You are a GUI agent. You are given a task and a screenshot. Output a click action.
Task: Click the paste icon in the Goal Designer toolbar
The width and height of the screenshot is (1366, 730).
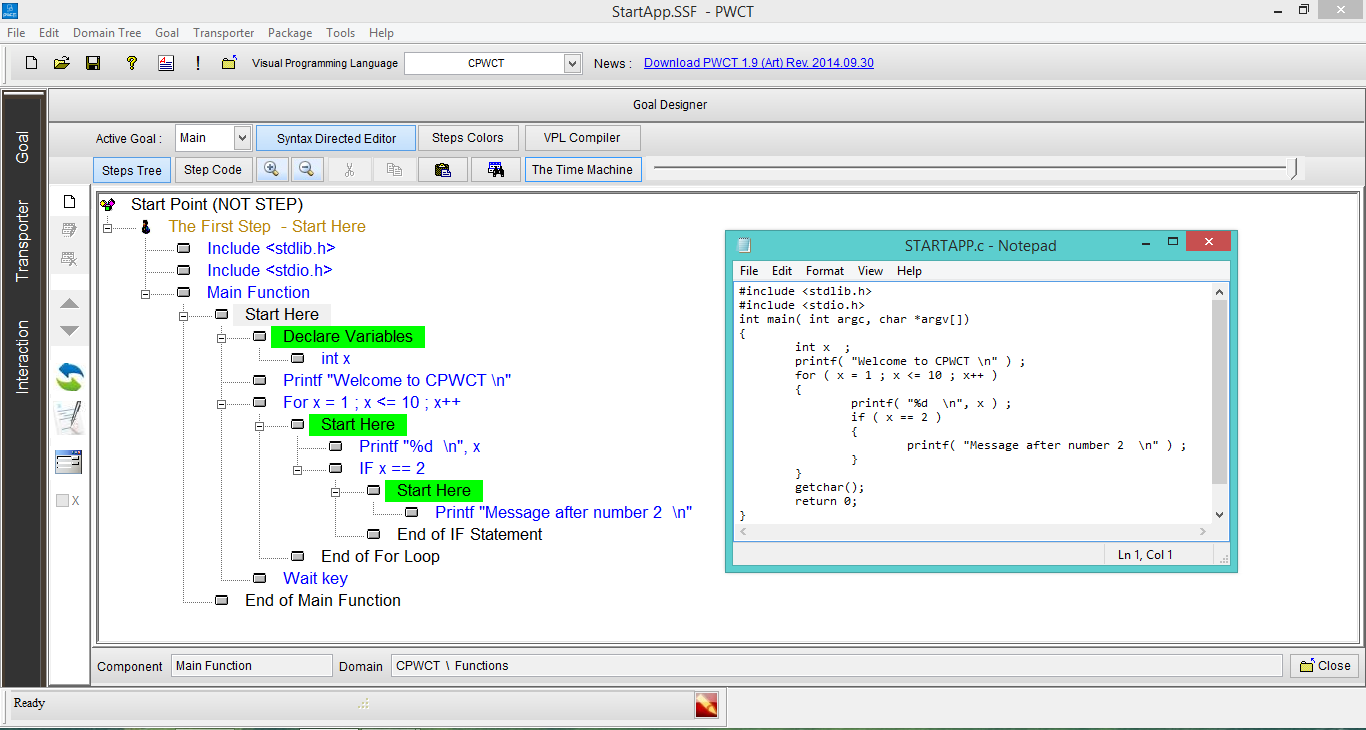[x=443, y=169]
